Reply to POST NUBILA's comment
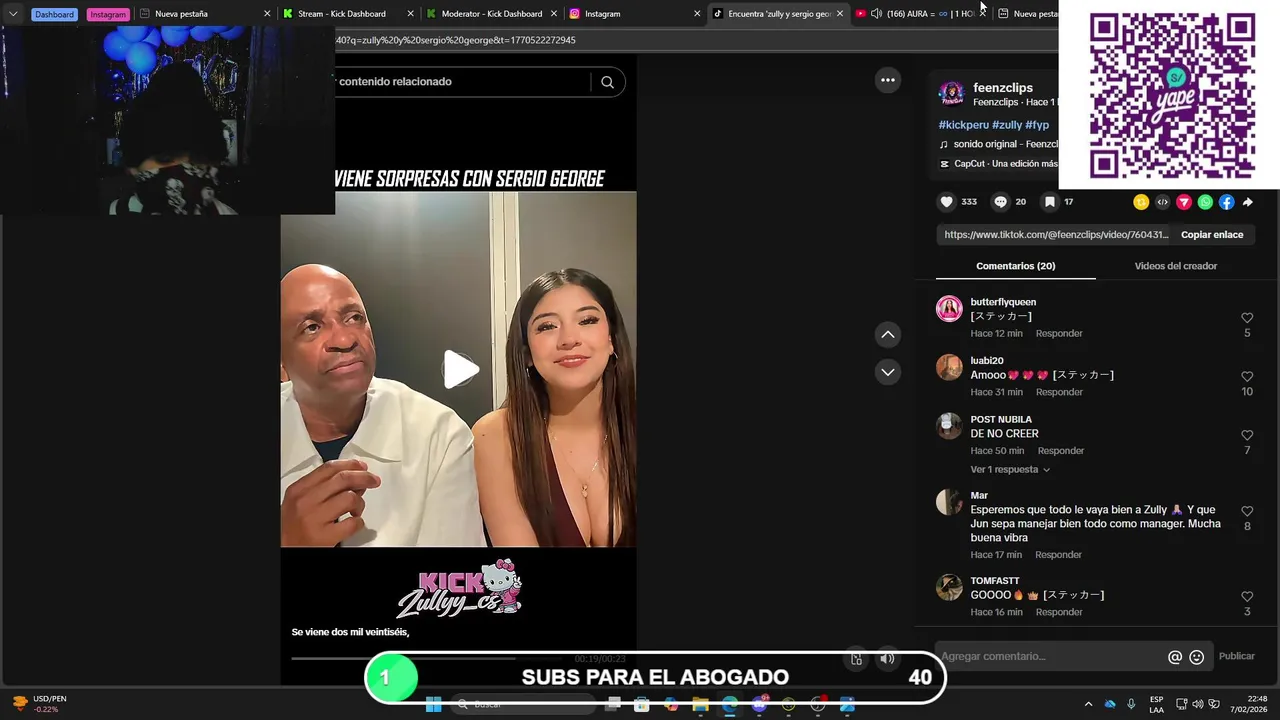Screen dimensions: 1280x720 (1061, 451)
